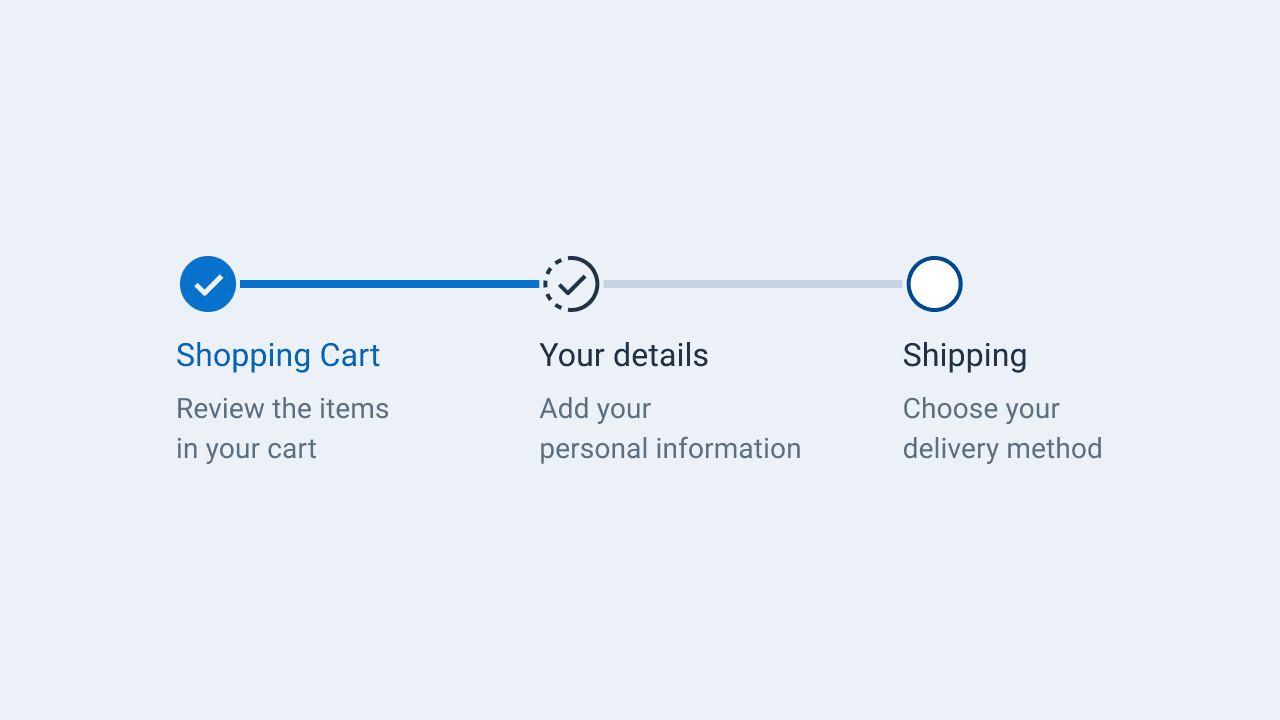Screen dimensions: 1280x720
Task: Select the empty circle Shipping step indicator
Action: [x=934, y=284]
